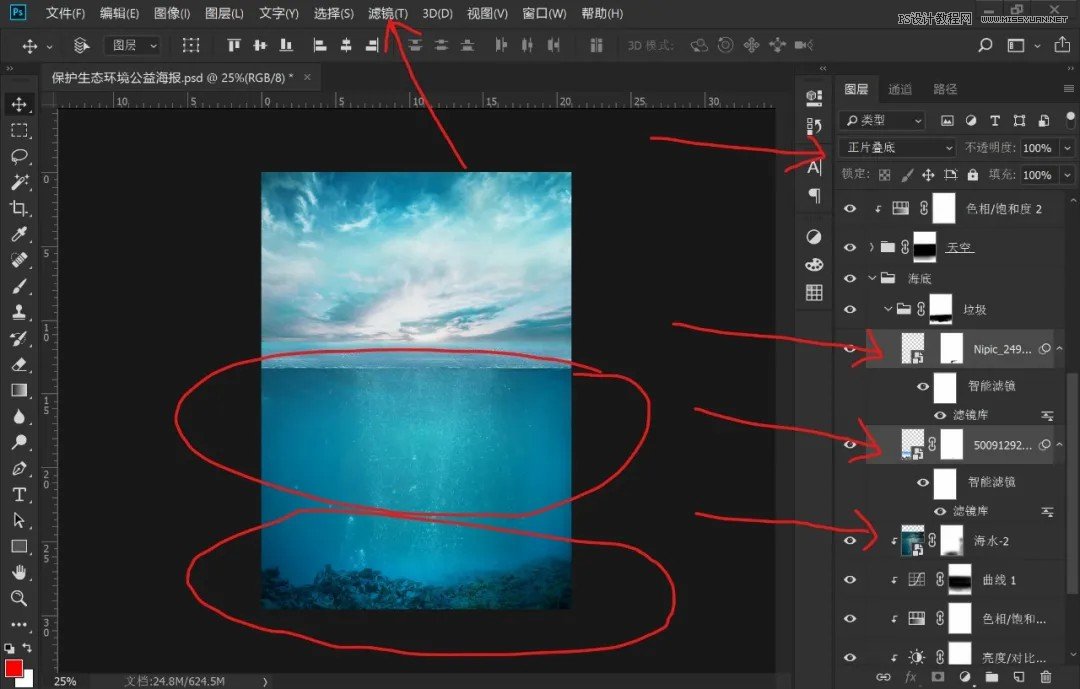Select the Lasso tool
This screenshot has width=1080, height=689.
coord(20,156)
